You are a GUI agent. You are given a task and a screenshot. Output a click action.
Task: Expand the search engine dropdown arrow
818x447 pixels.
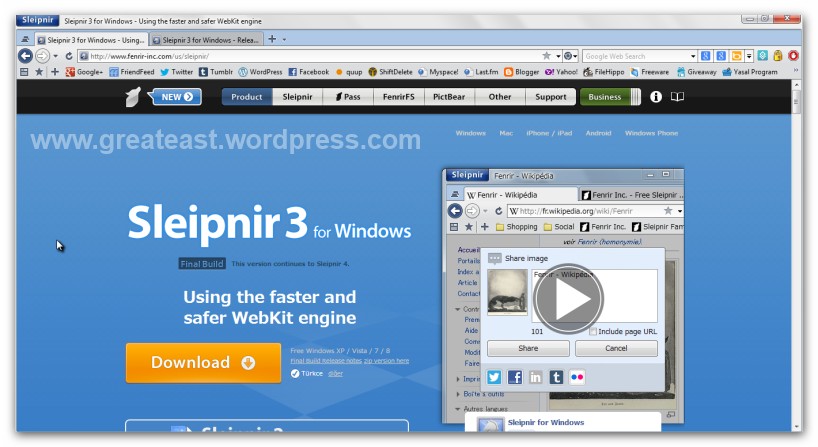click(x=693, y=56)
